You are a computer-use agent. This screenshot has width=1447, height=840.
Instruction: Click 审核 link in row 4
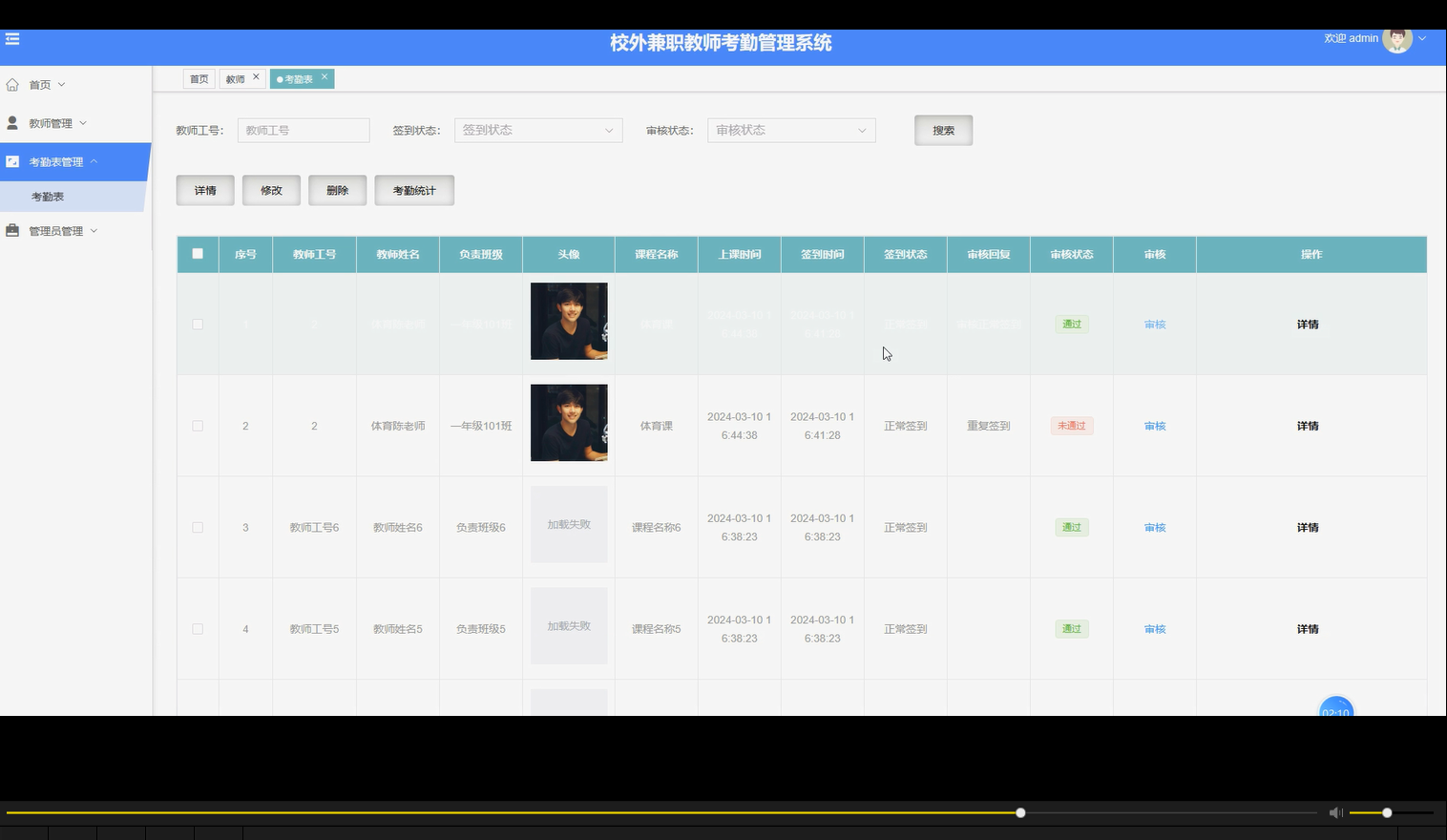1155,629
